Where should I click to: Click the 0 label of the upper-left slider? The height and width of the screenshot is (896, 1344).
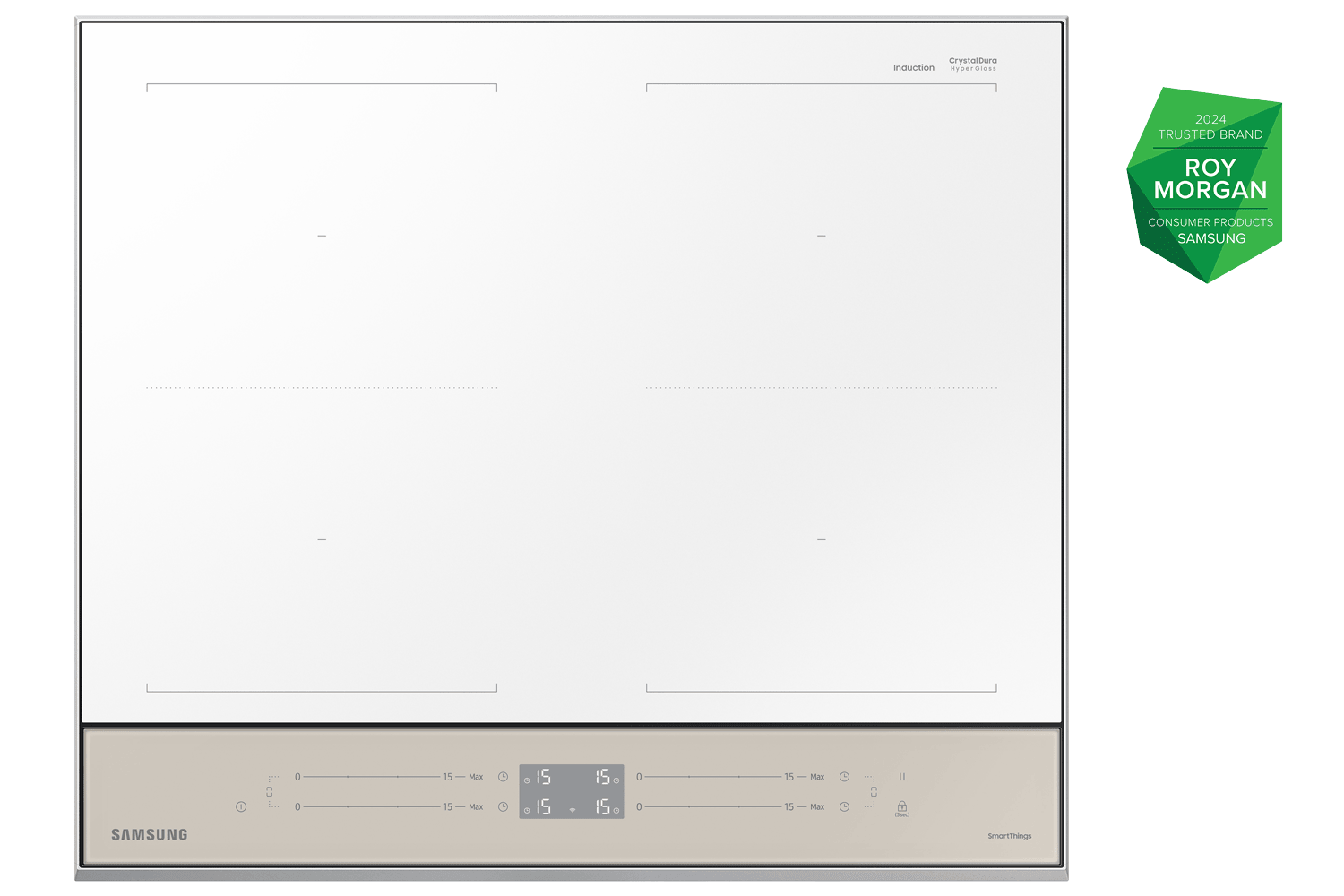tap(297, 777)
